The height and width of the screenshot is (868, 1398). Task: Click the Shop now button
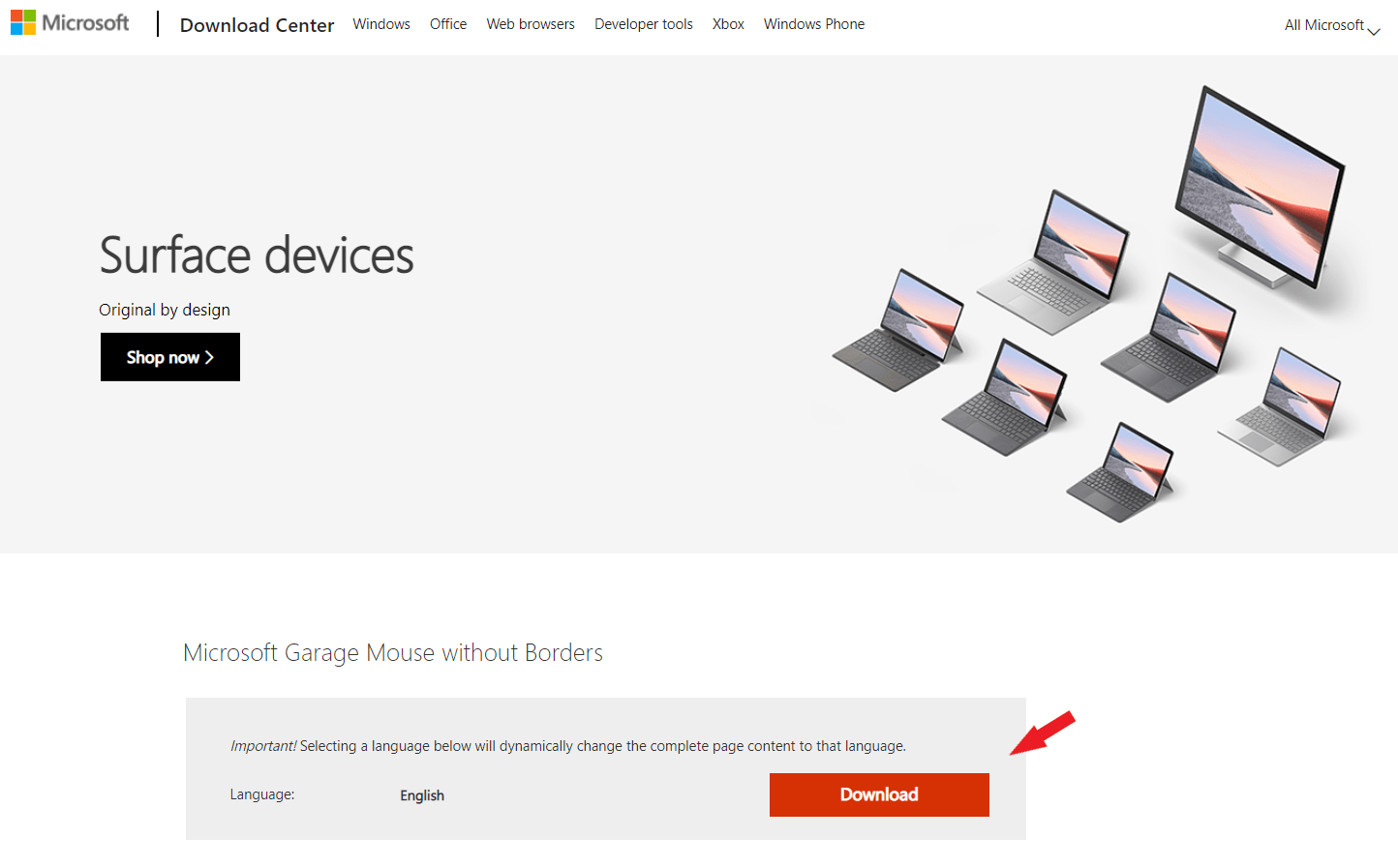click(x=170, y=357)
